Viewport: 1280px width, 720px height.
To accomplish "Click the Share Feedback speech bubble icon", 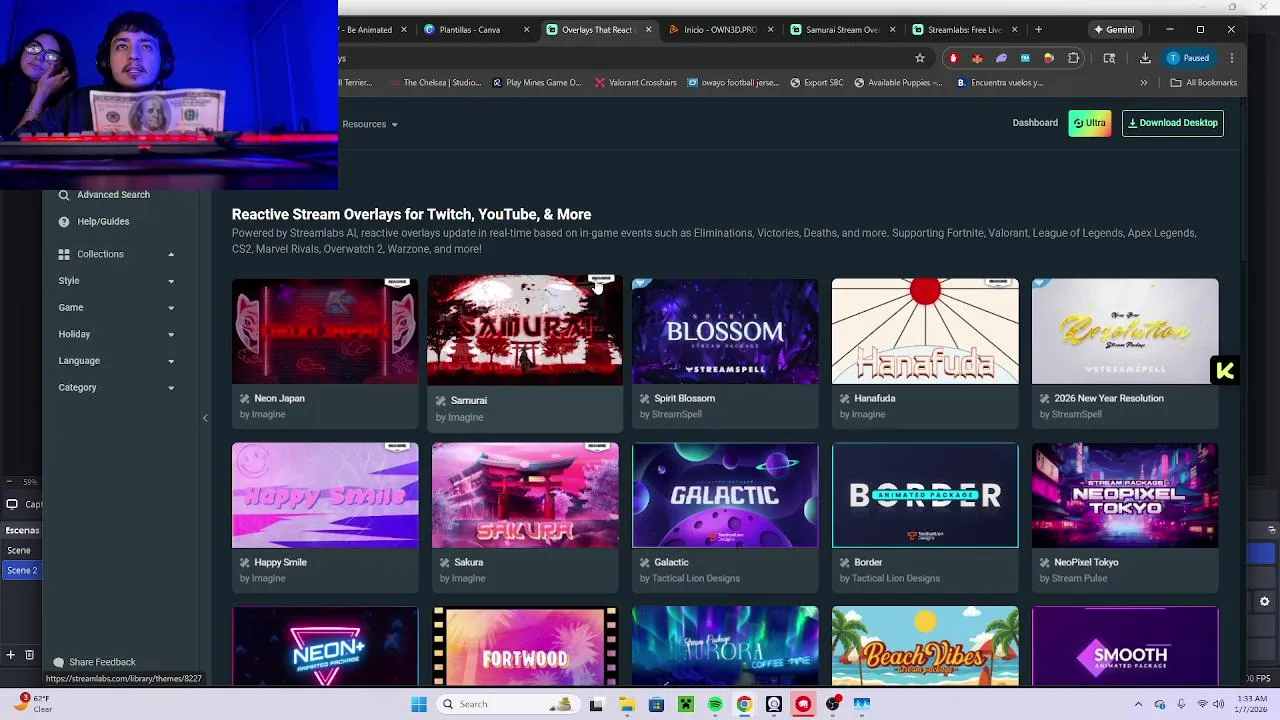I will click(58, 662).
